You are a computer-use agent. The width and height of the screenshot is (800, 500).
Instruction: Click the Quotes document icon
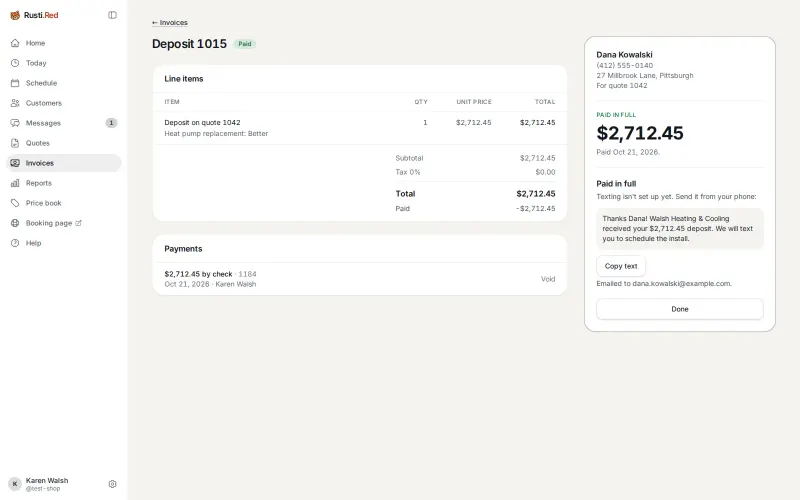pyautogui.click(x=15, y=143)
